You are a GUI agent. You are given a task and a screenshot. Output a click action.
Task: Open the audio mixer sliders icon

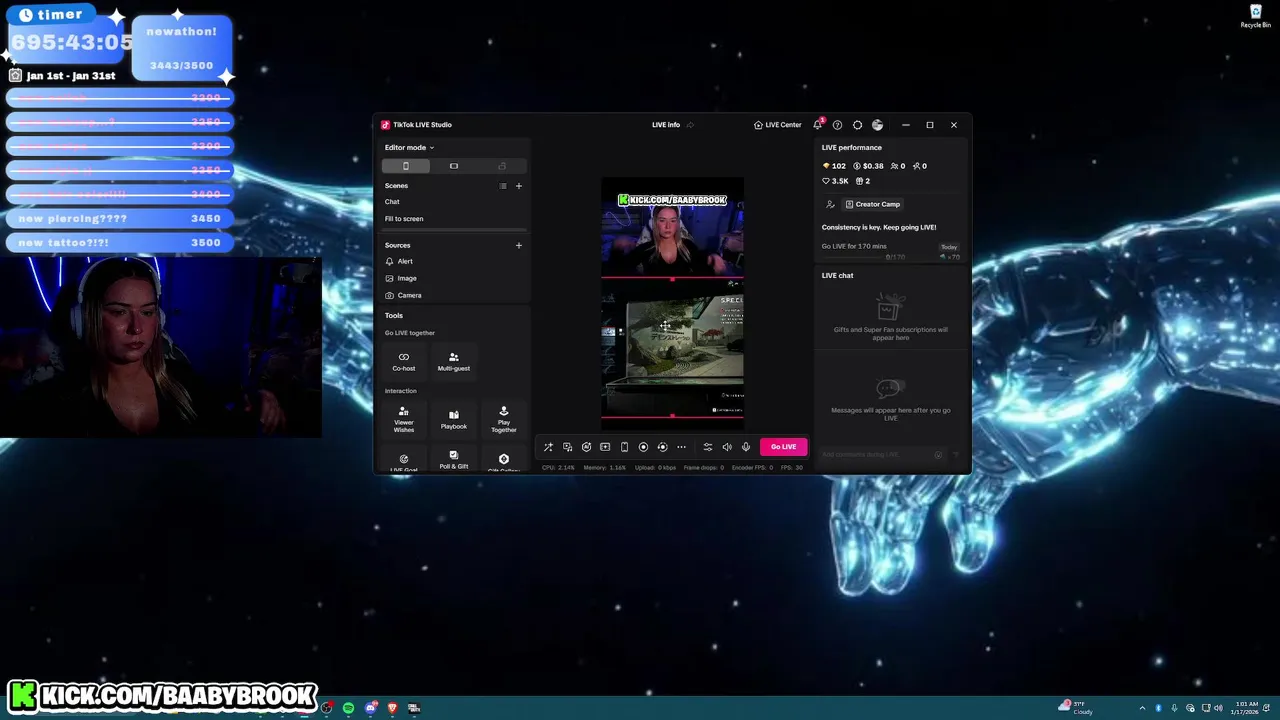708,447
